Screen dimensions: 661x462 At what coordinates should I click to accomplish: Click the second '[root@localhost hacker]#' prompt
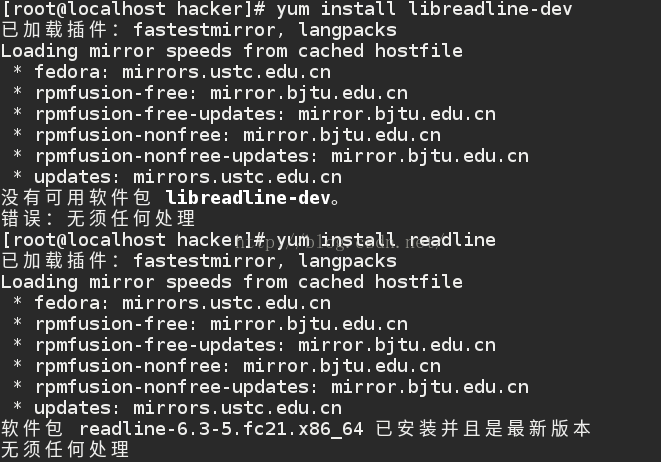pos(133,240)
